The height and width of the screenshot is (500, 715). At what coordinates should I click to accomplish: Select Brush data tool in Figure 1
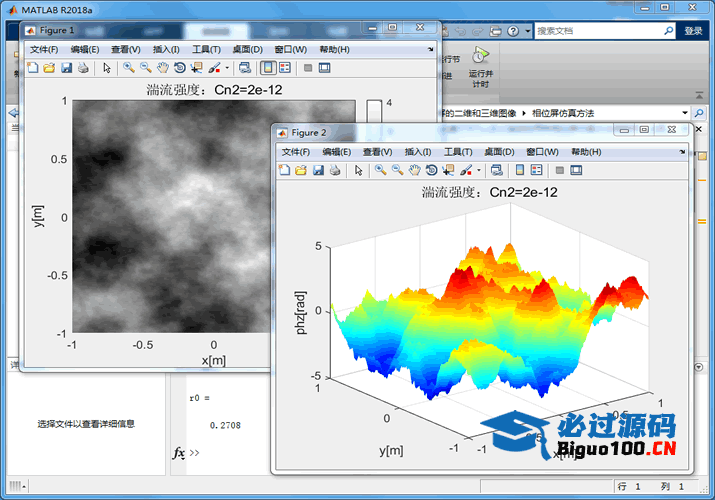214,68
